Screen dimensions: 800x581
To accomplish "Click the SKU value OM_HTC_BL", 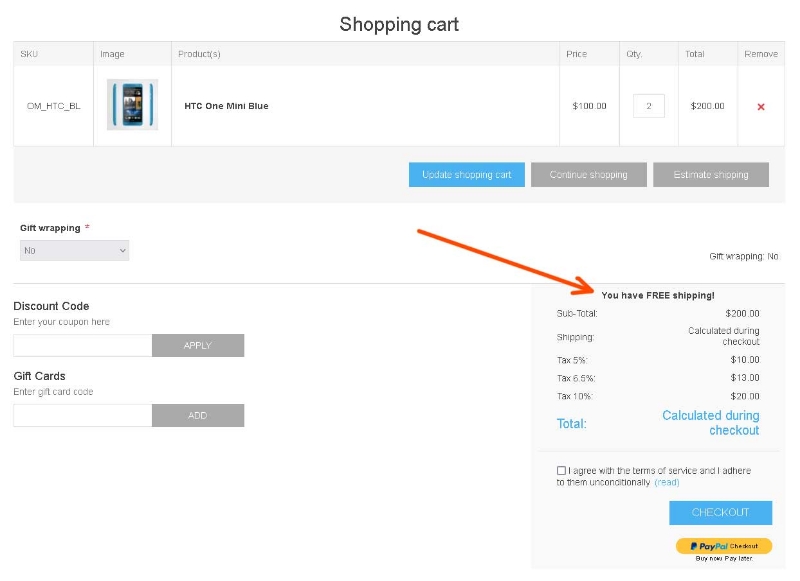I will (54, 106).
